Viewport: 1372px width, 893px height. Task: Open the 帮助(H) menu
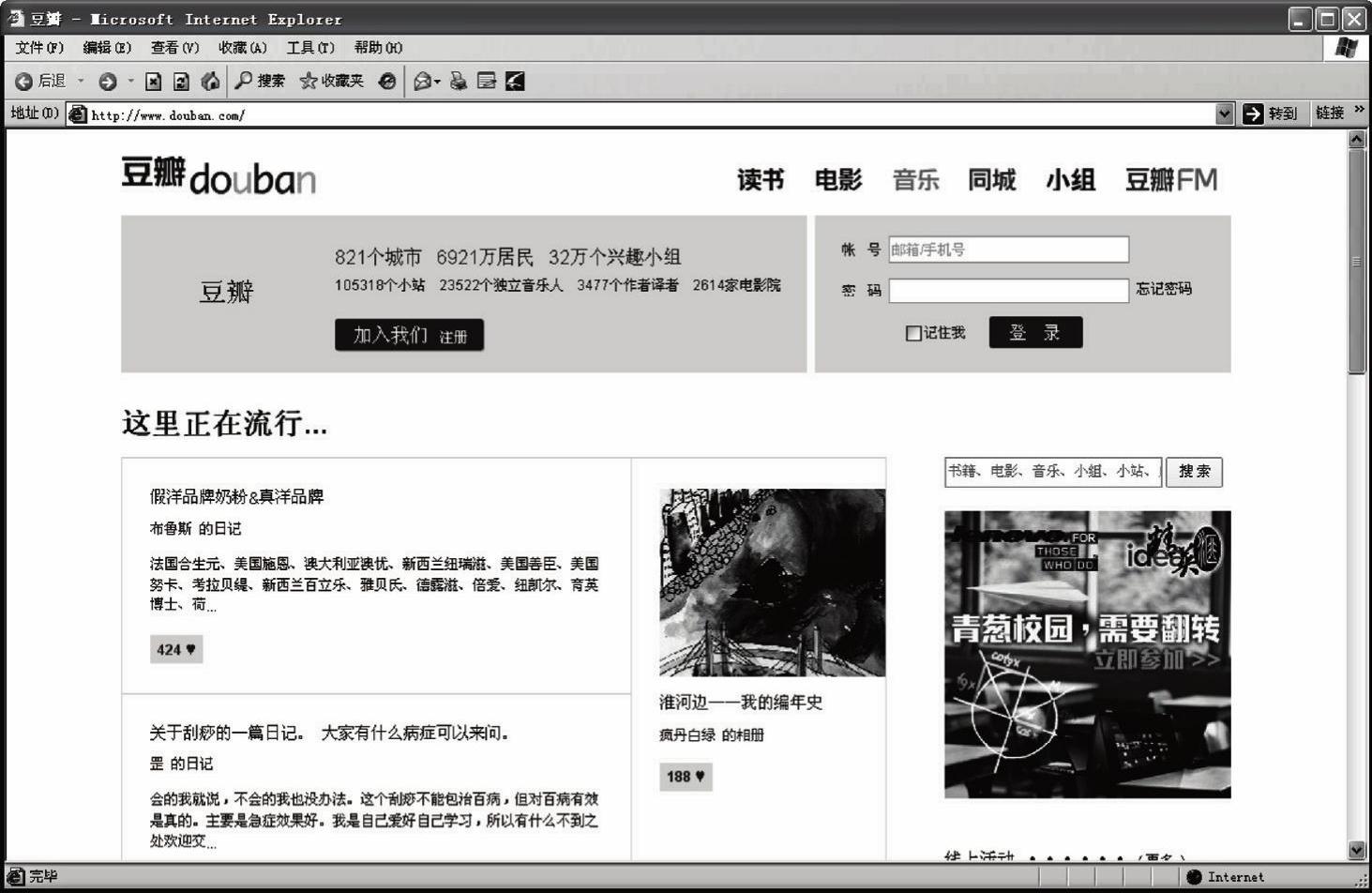tap(378, 47)
